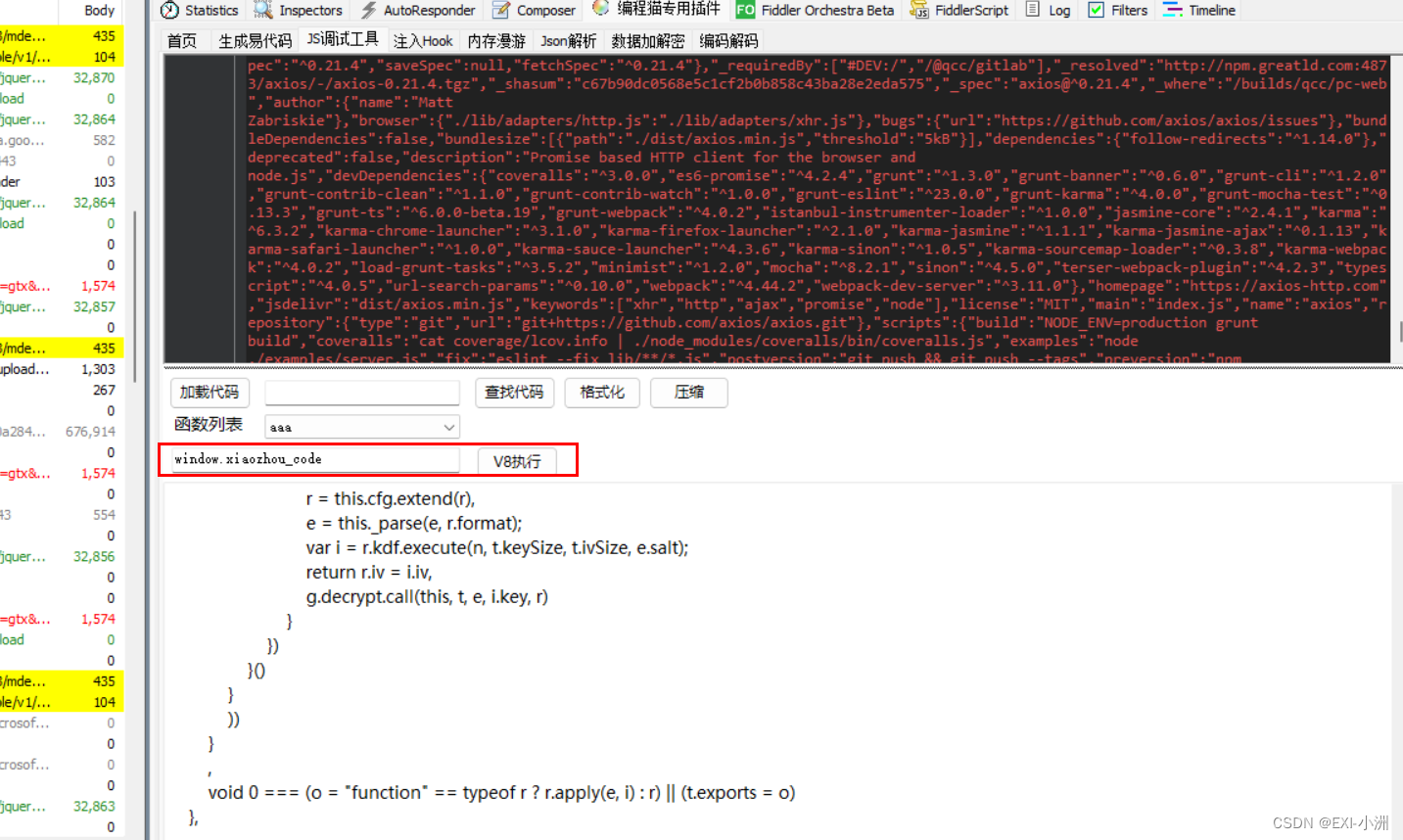
Task: Click the Composer pencil icon
Action: [x=500, y=10]
